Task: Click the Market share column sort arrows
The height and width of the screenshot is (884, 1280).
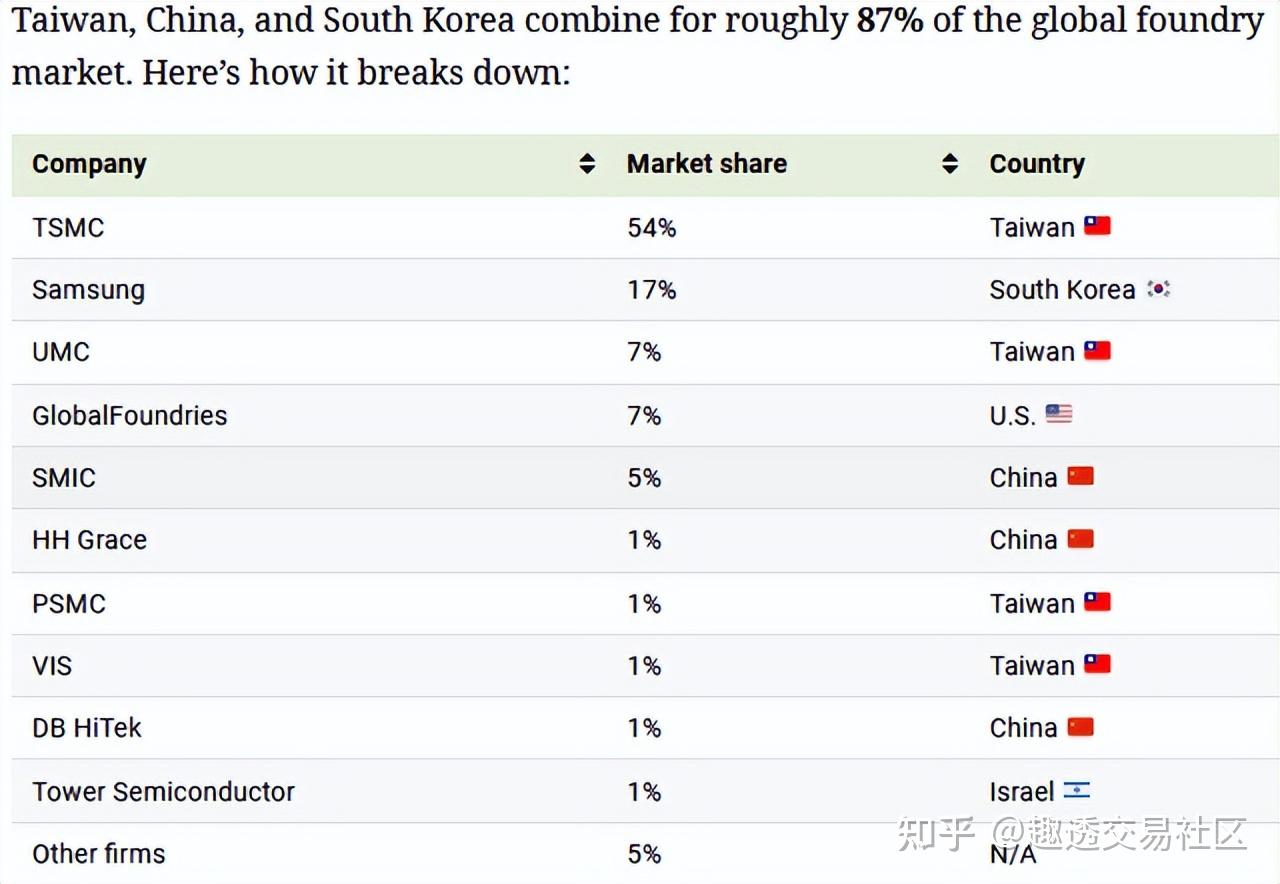Action: click(950, 165)
